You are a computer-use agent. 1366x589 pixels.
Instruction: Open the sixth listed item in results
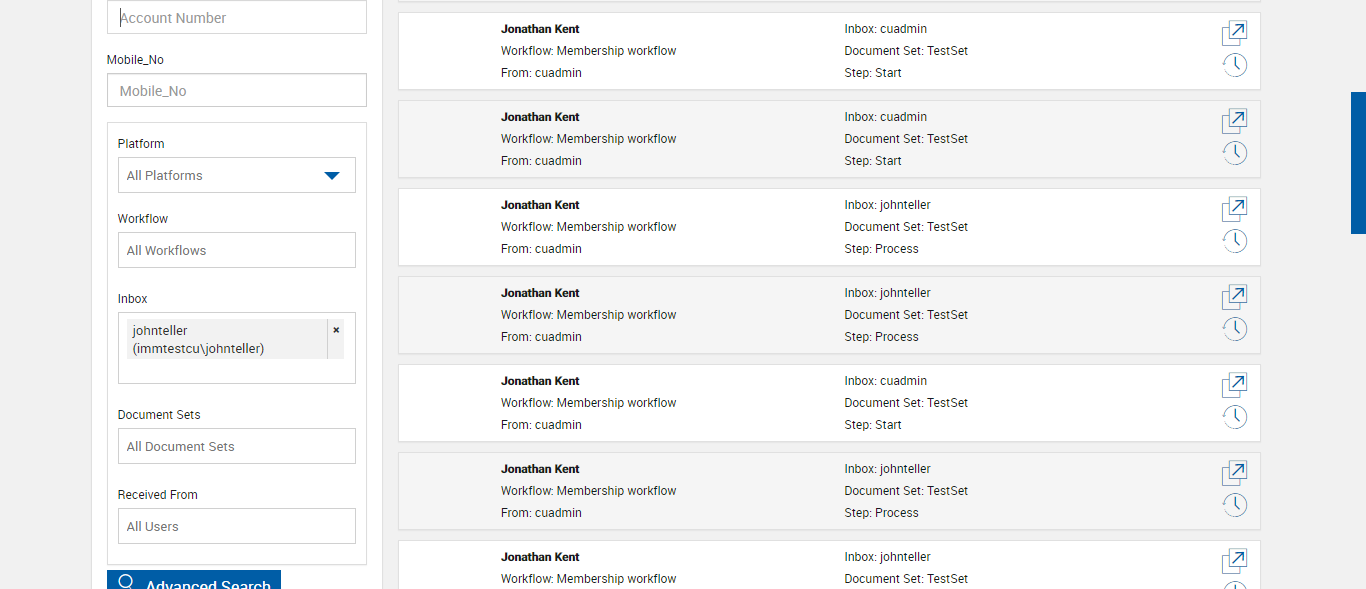coord(1234,473)
